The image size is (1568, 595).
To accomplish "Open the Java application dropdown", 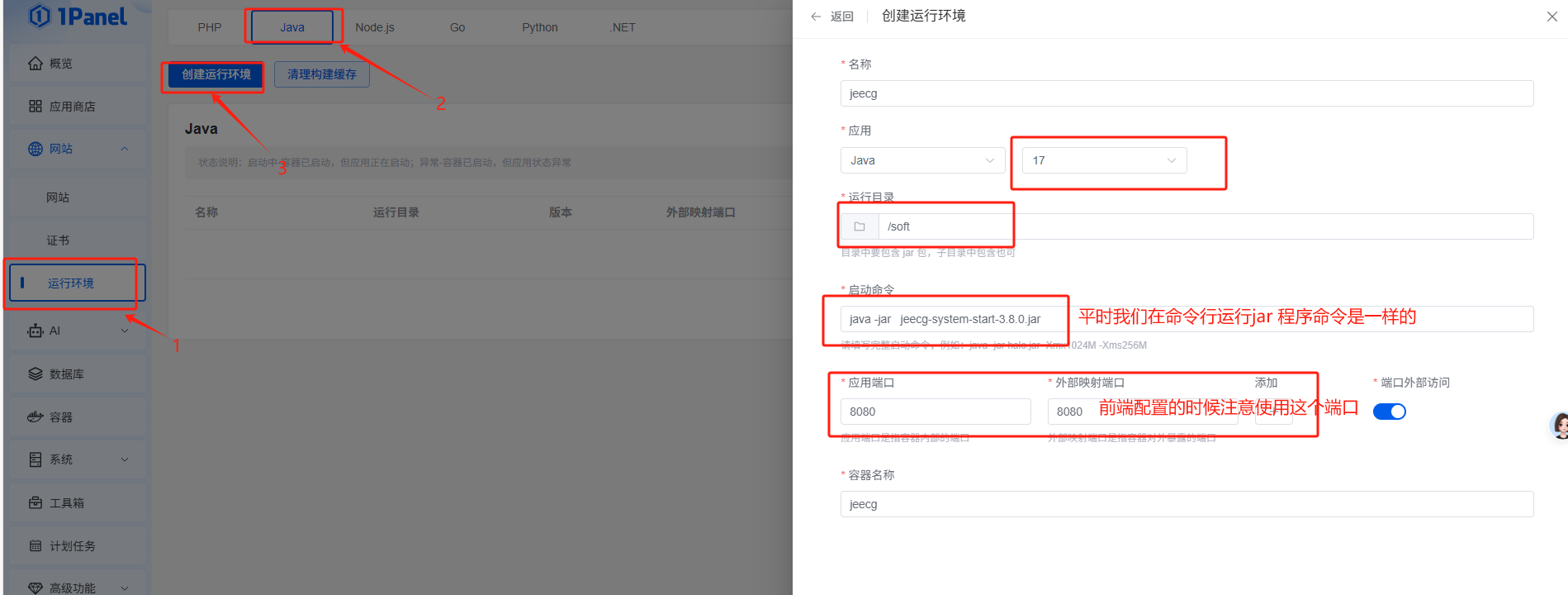I will tap(923, 160).
